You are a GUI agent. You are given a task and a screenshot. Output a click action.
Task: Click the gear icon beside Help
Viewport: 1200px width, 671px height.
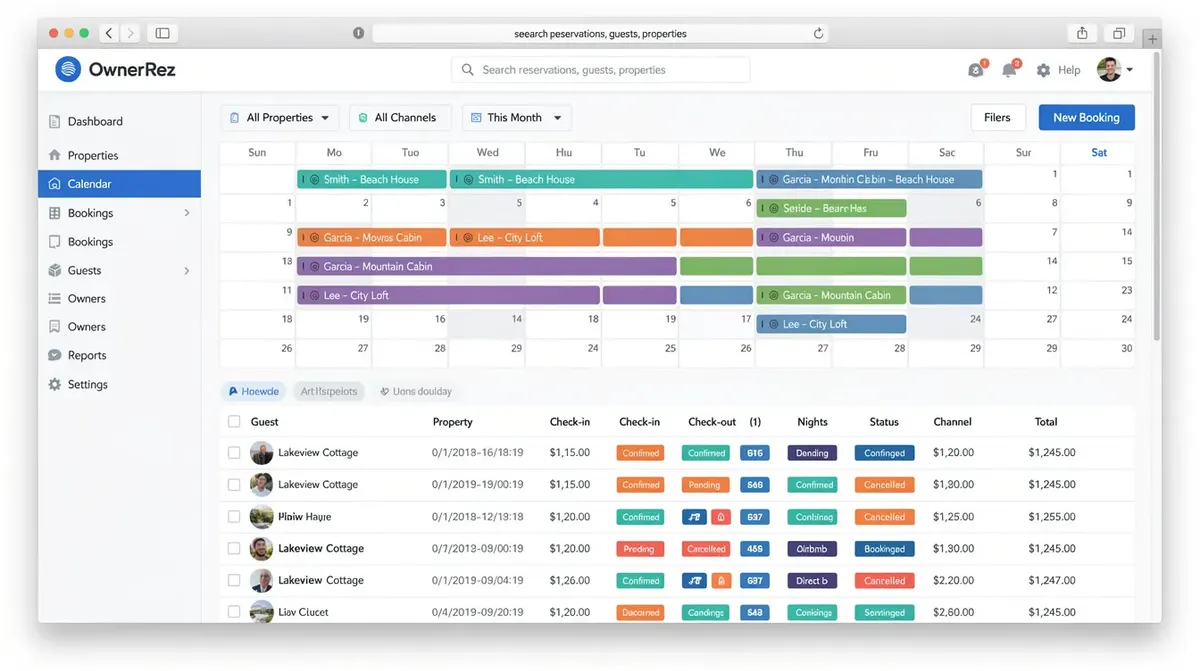coord(1043,70)
